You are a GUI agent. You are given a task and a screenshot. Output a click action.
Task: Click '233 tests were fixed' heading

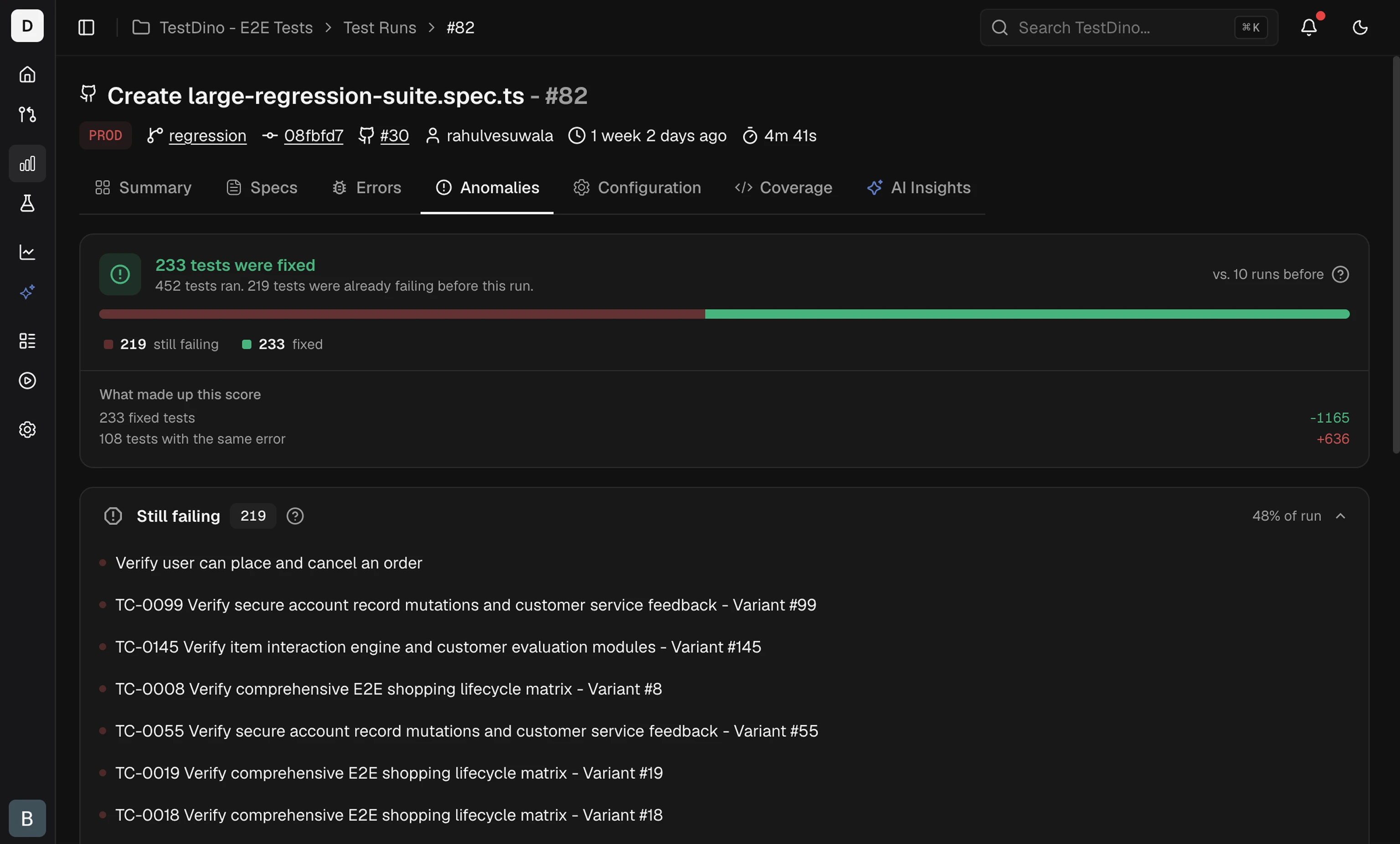235,265
